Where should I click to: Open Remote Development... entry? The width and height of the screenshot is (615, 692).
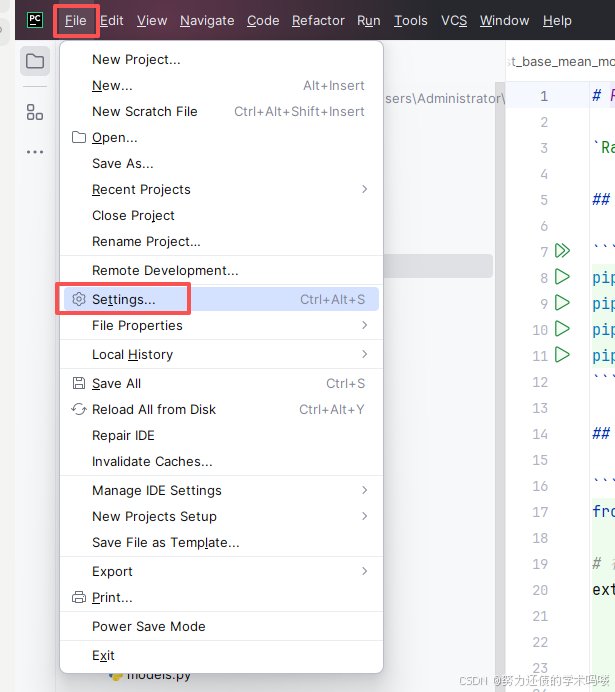[221, 271]
